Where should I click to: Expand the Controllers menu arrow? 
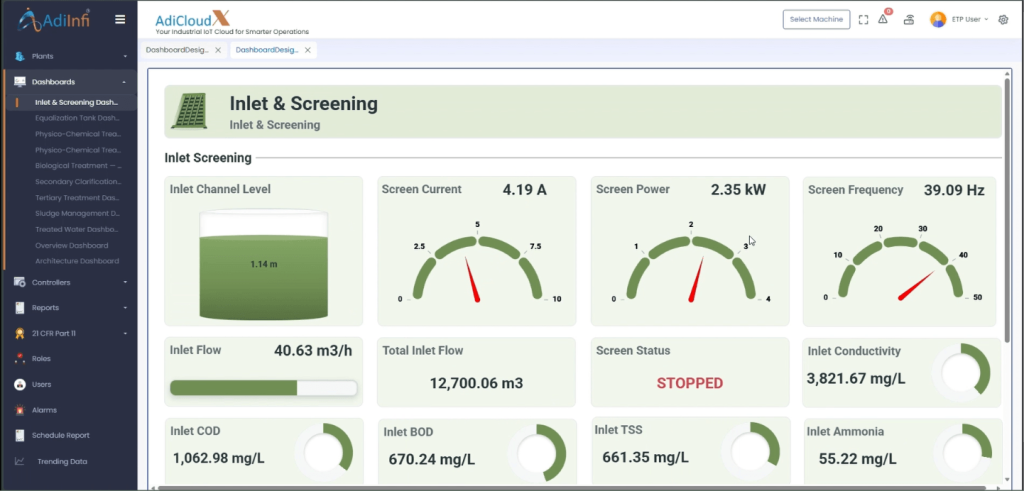tap(125, 283)
